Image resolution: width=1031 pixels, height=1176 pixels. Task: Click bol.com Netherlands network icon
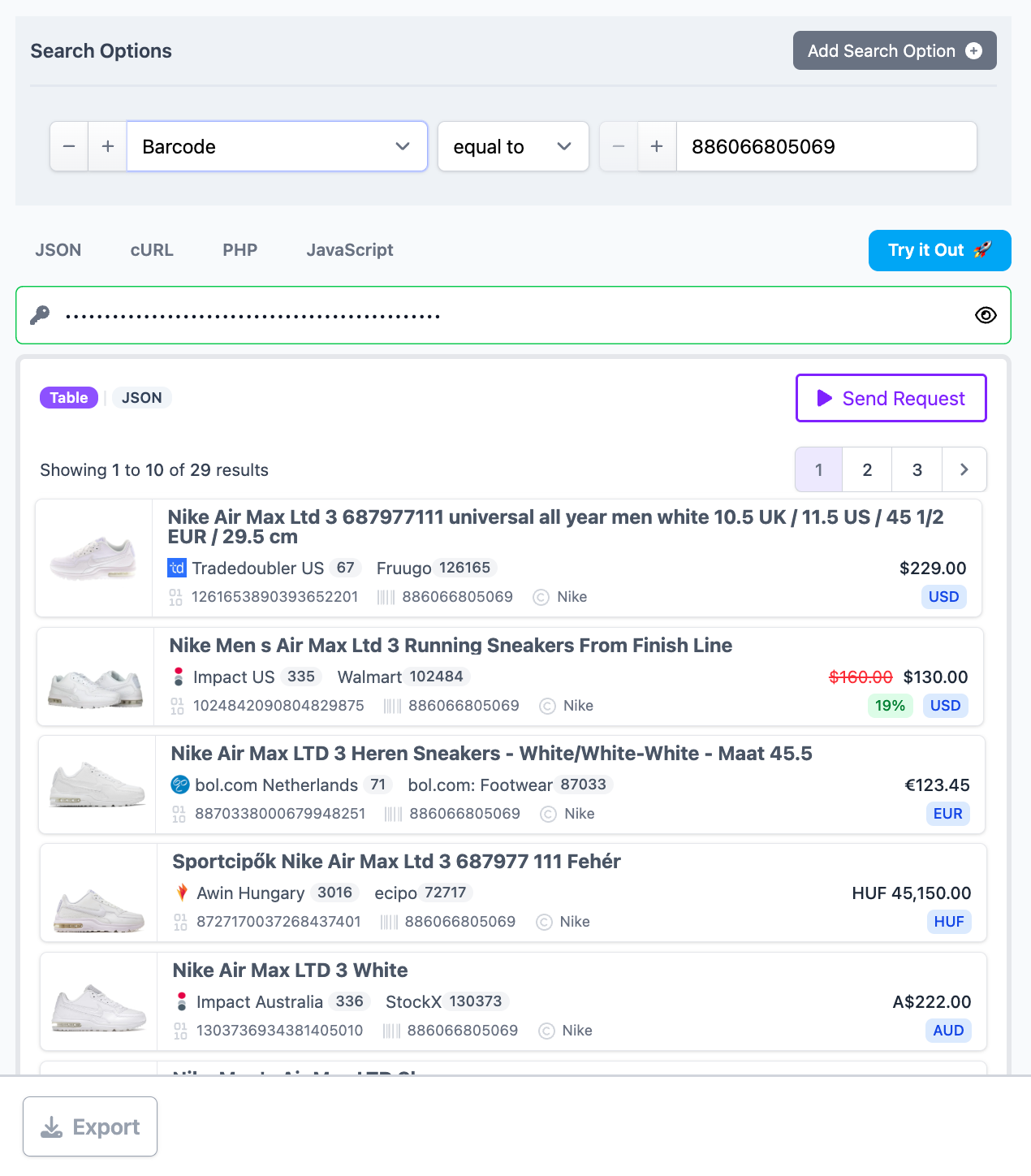pos(180,785)
